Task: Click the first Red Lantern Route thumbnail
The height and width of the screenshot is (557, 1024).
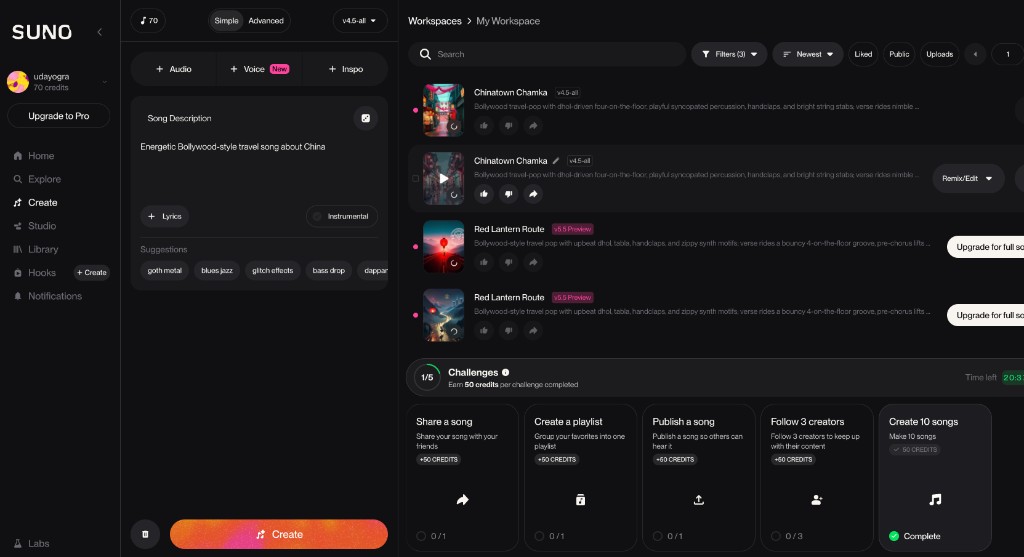Action: (443, 247)
